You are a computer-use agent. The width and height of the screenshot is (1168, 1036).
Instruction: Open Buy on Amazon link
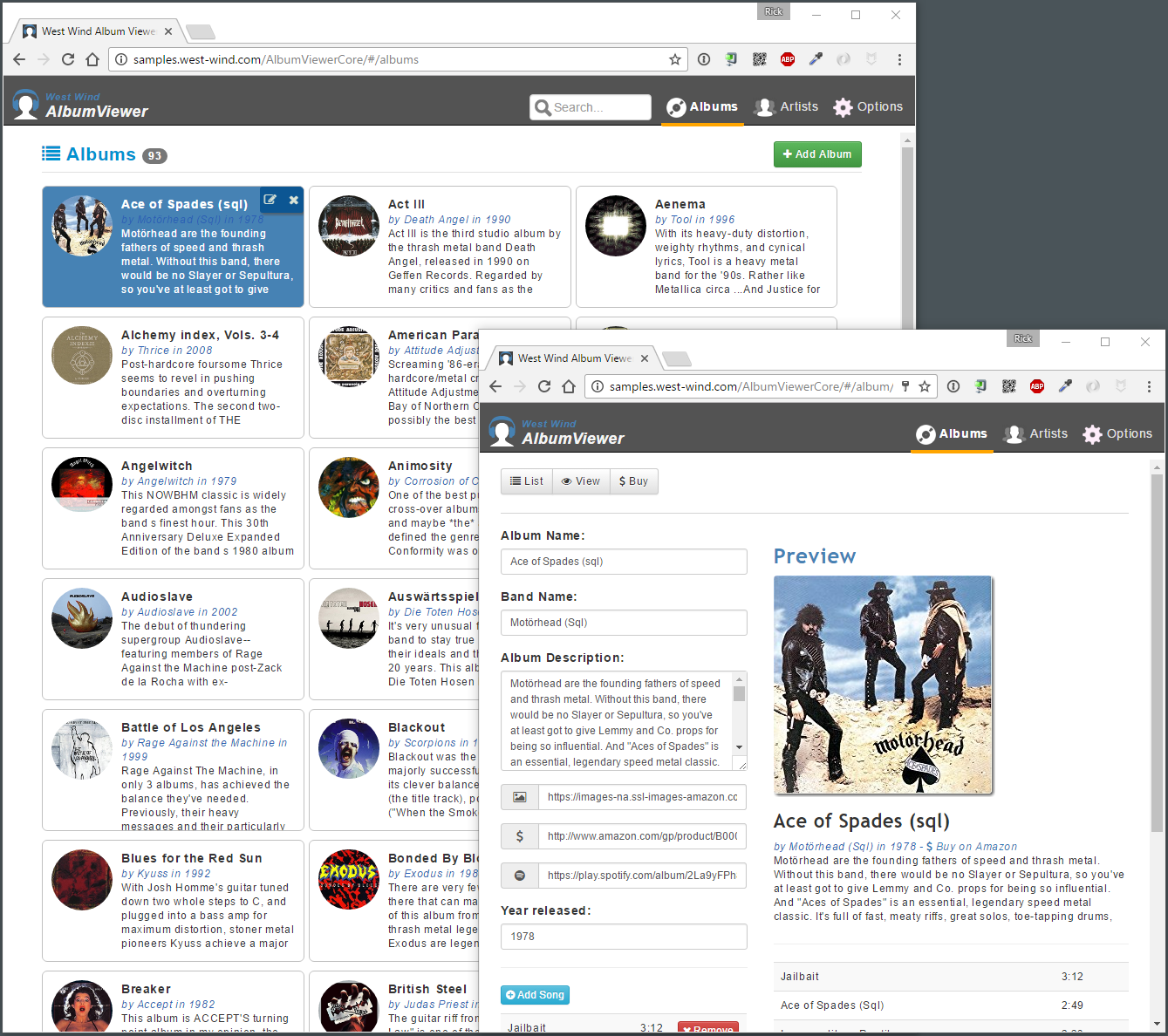(x=972, y=847)
